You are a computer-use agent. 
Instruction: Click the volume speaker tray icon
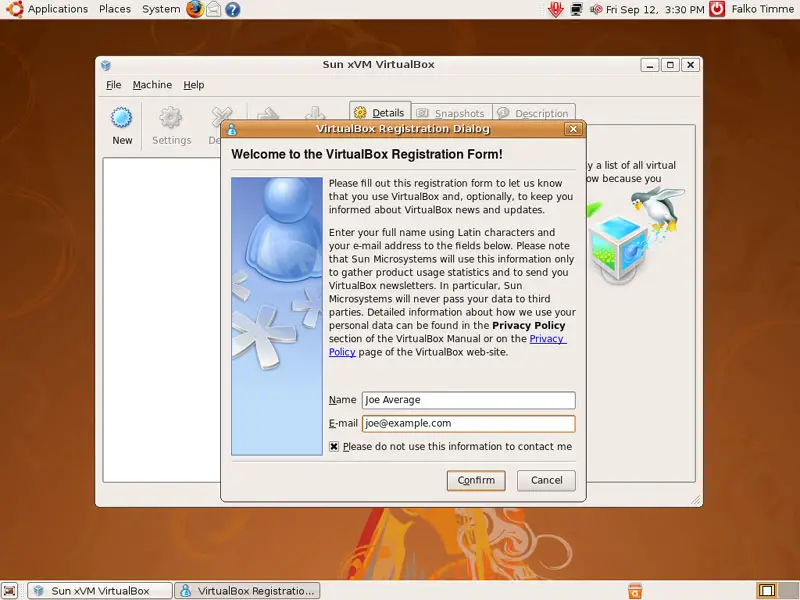(x=595, y=9)
